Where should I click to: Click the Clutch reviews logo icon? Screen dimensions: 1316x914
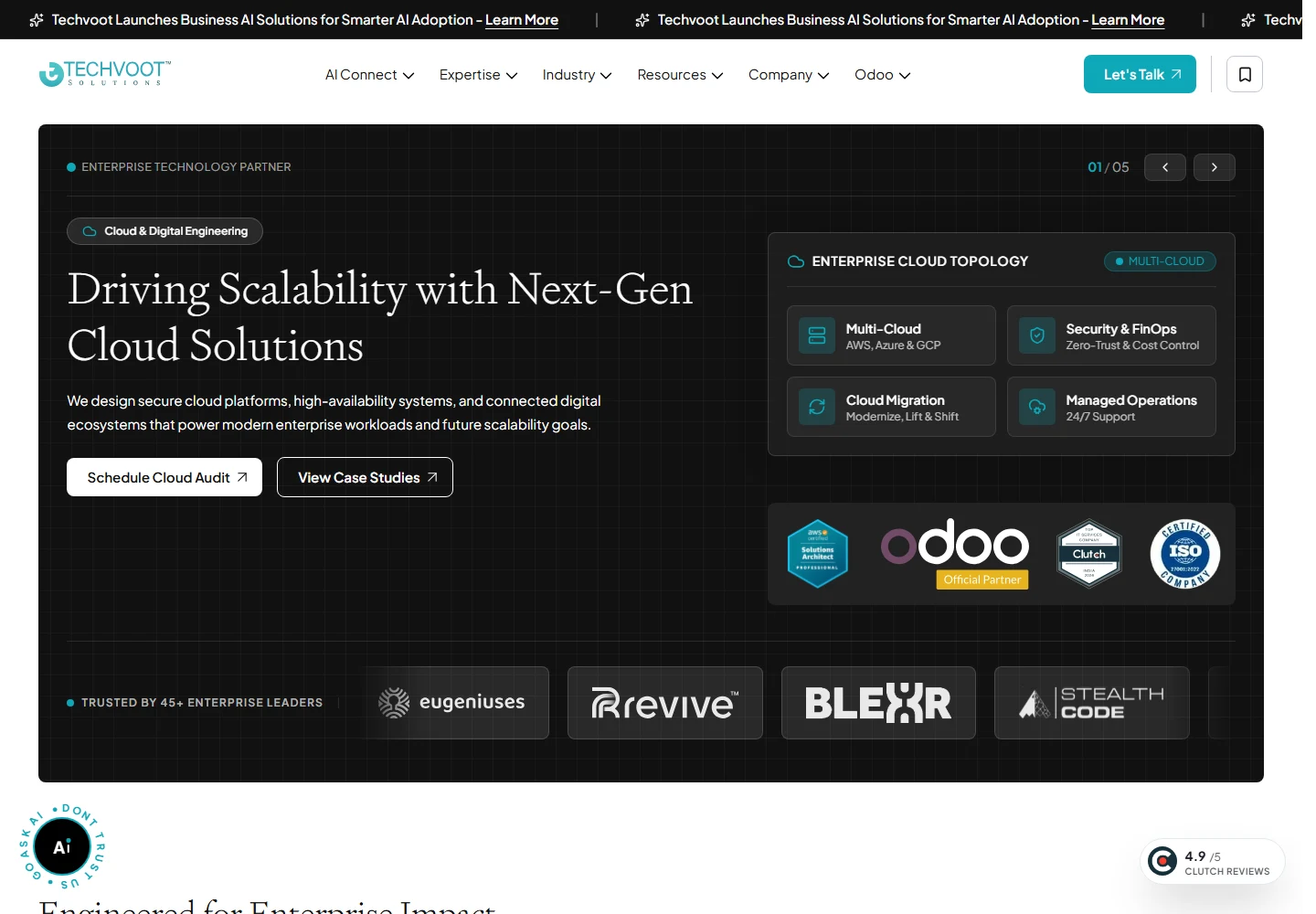1162,861
